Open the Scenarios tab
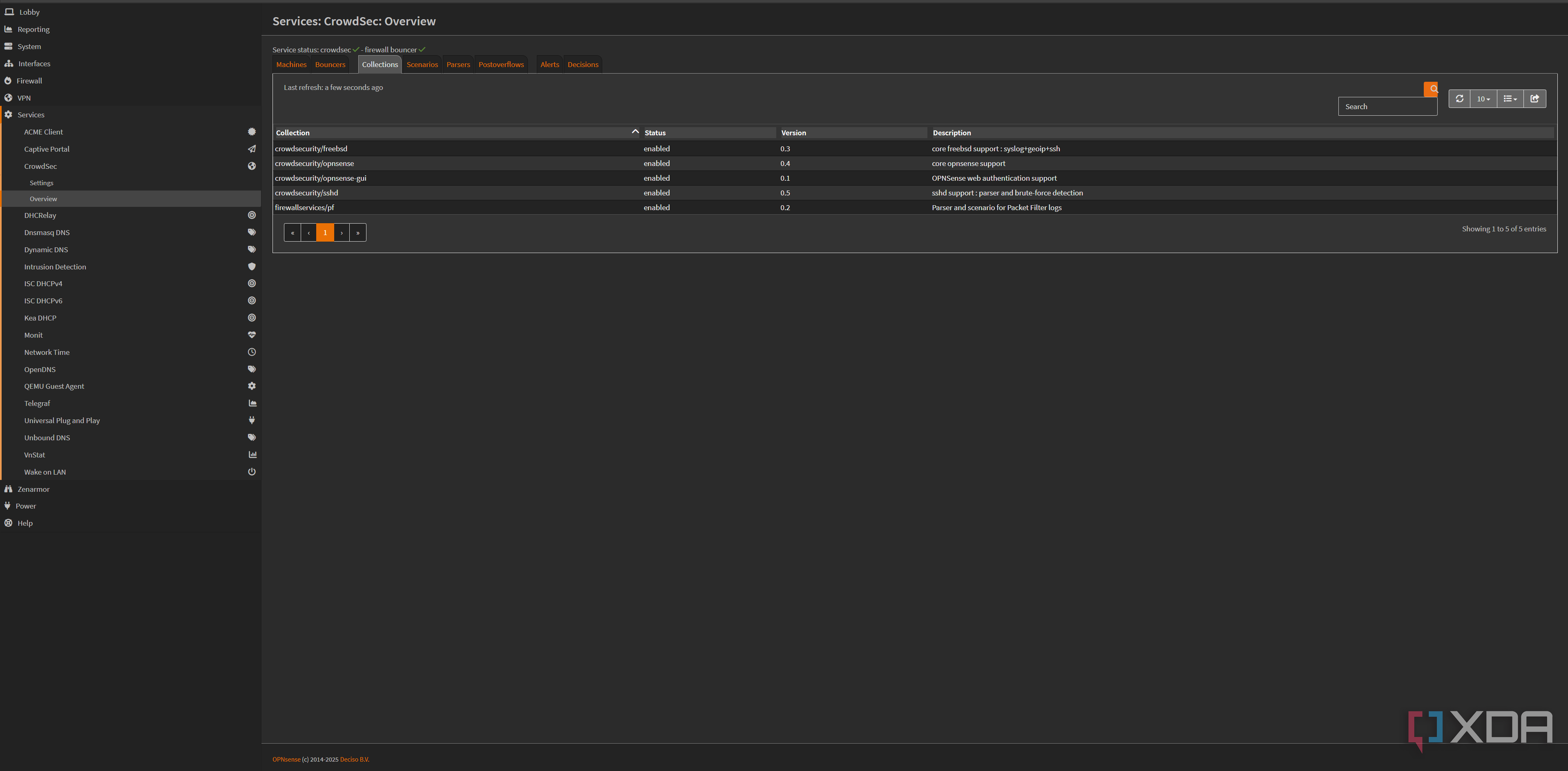The height and width of the screenshot is (771, 1568). [422, 65]
